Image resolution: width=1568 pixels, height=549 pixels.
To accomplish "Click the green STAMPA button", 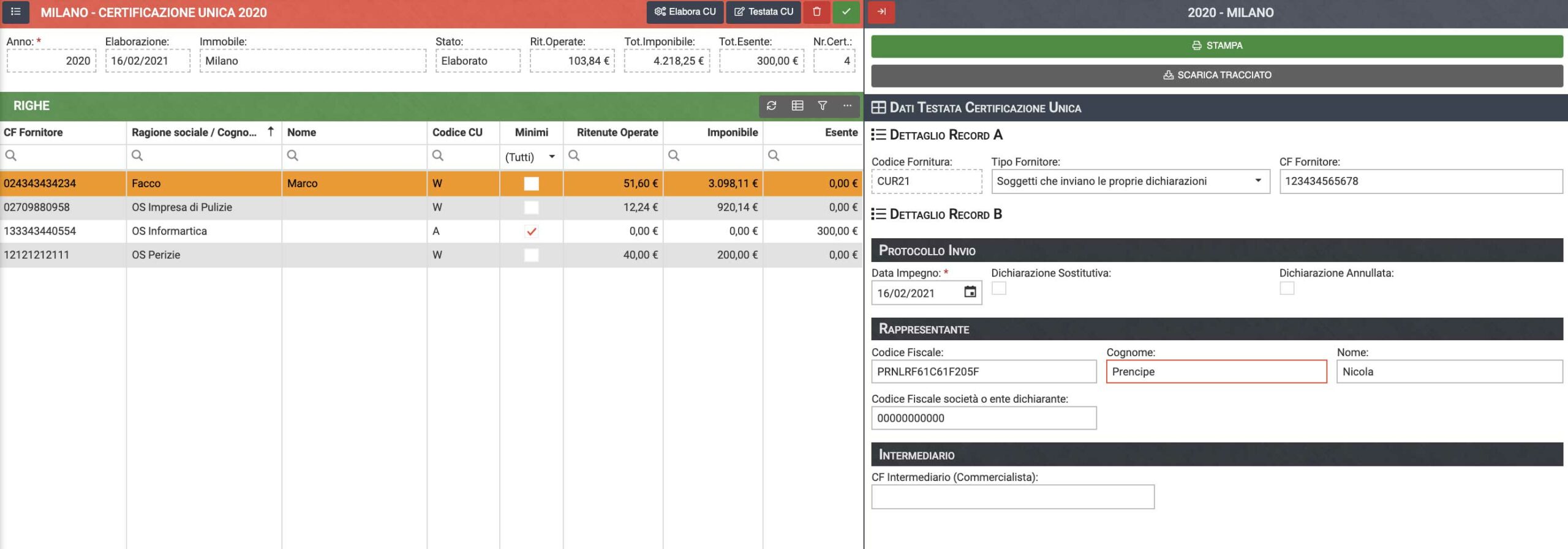I will pyautogui.click(x=1217, y=46).
